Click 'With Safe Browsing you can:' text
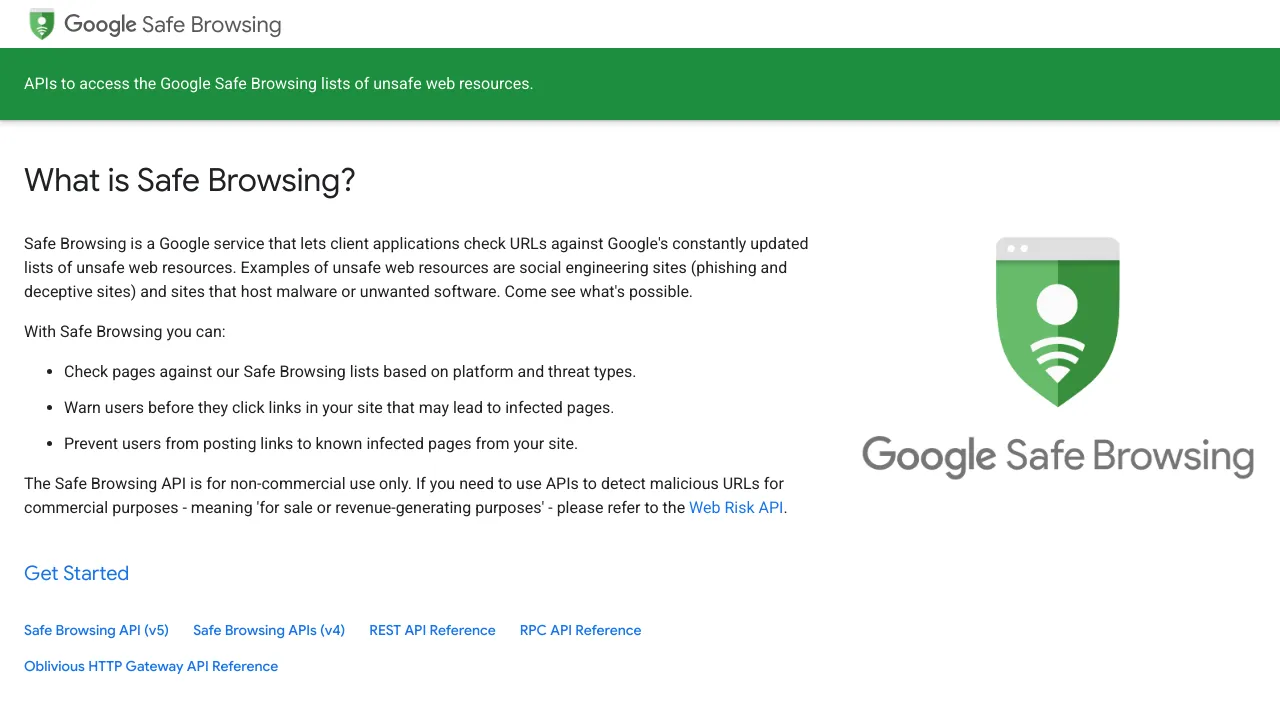The image size is (1280, 720). 125,332
